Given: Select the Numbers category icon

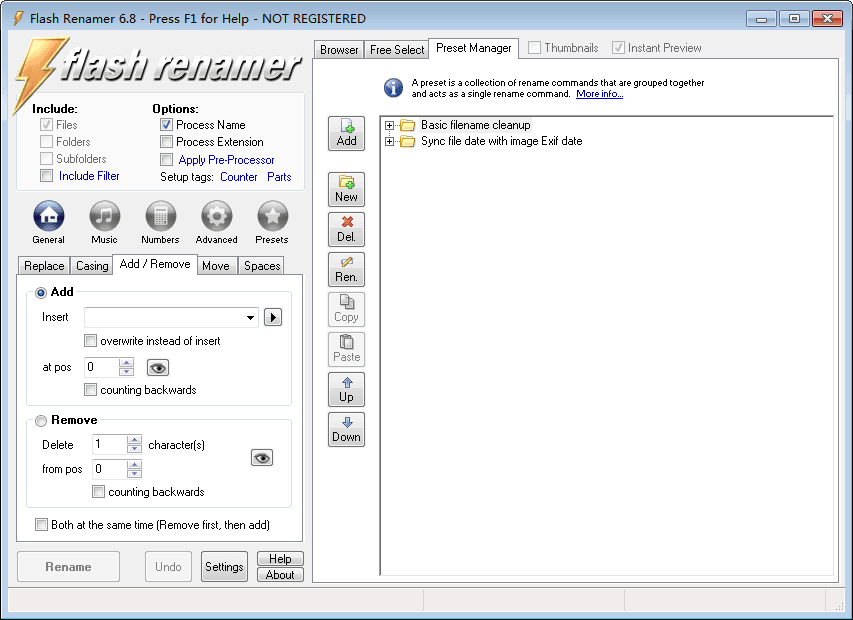Looking at the screenshot, I should pyautogui.click(x=160, y=217).
